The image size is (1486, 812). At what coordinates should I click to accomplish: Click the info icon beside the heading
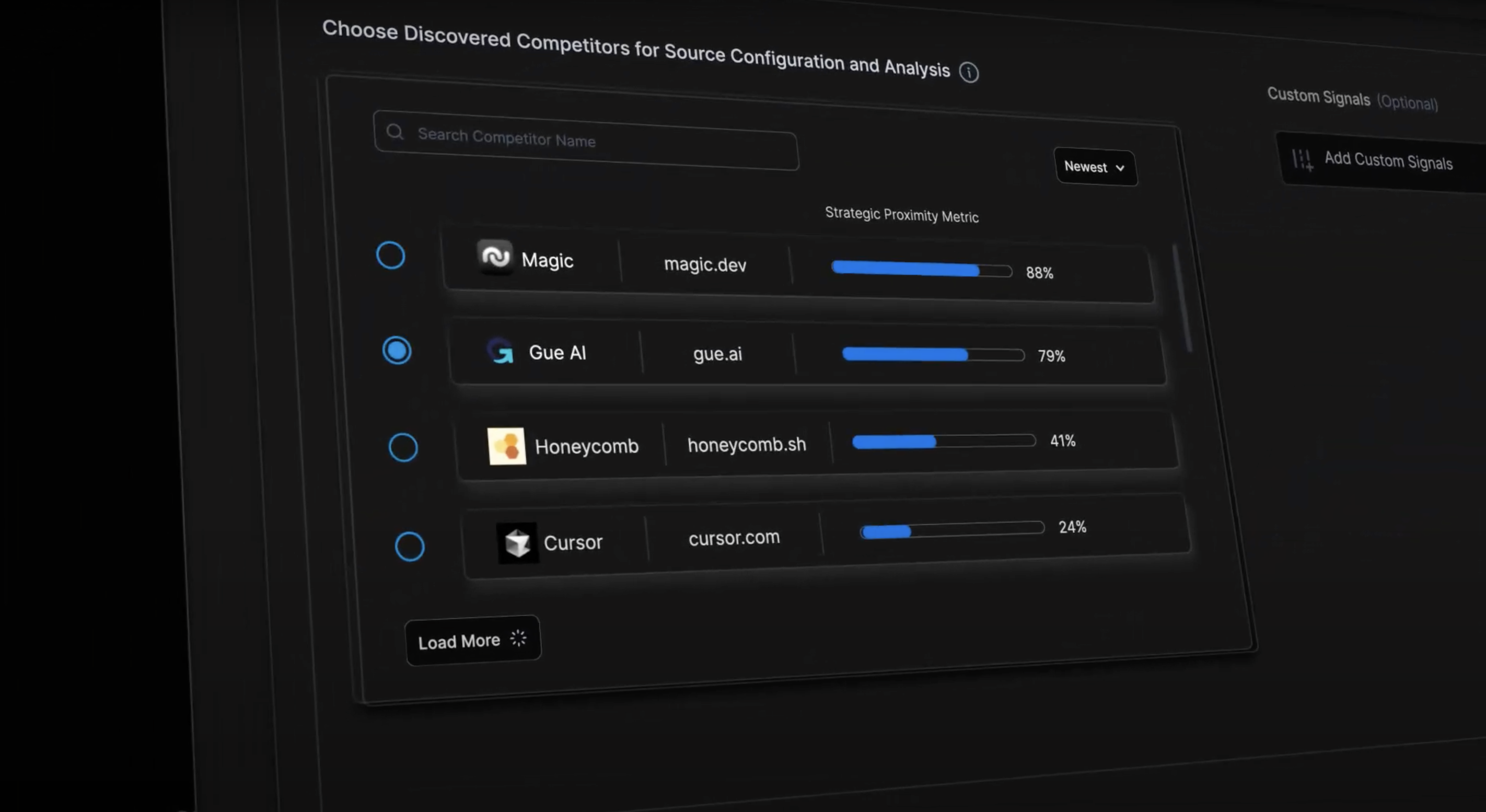click(969, 73)
